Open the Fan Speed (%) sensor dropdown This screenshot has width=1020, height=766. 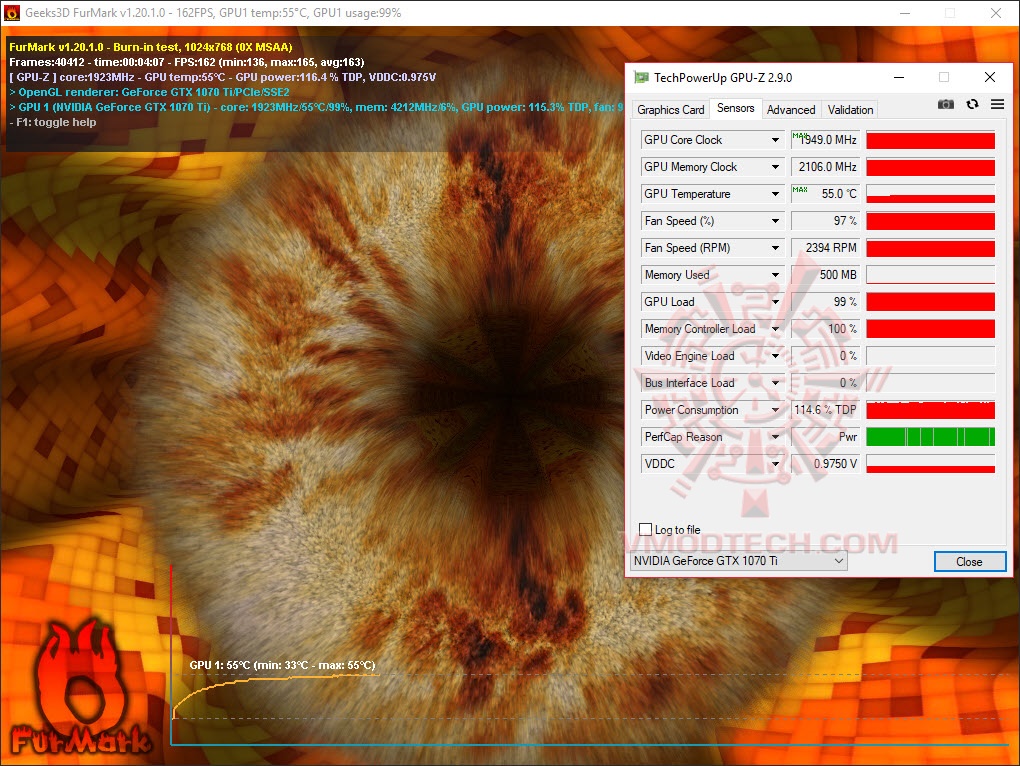[775, 221]
